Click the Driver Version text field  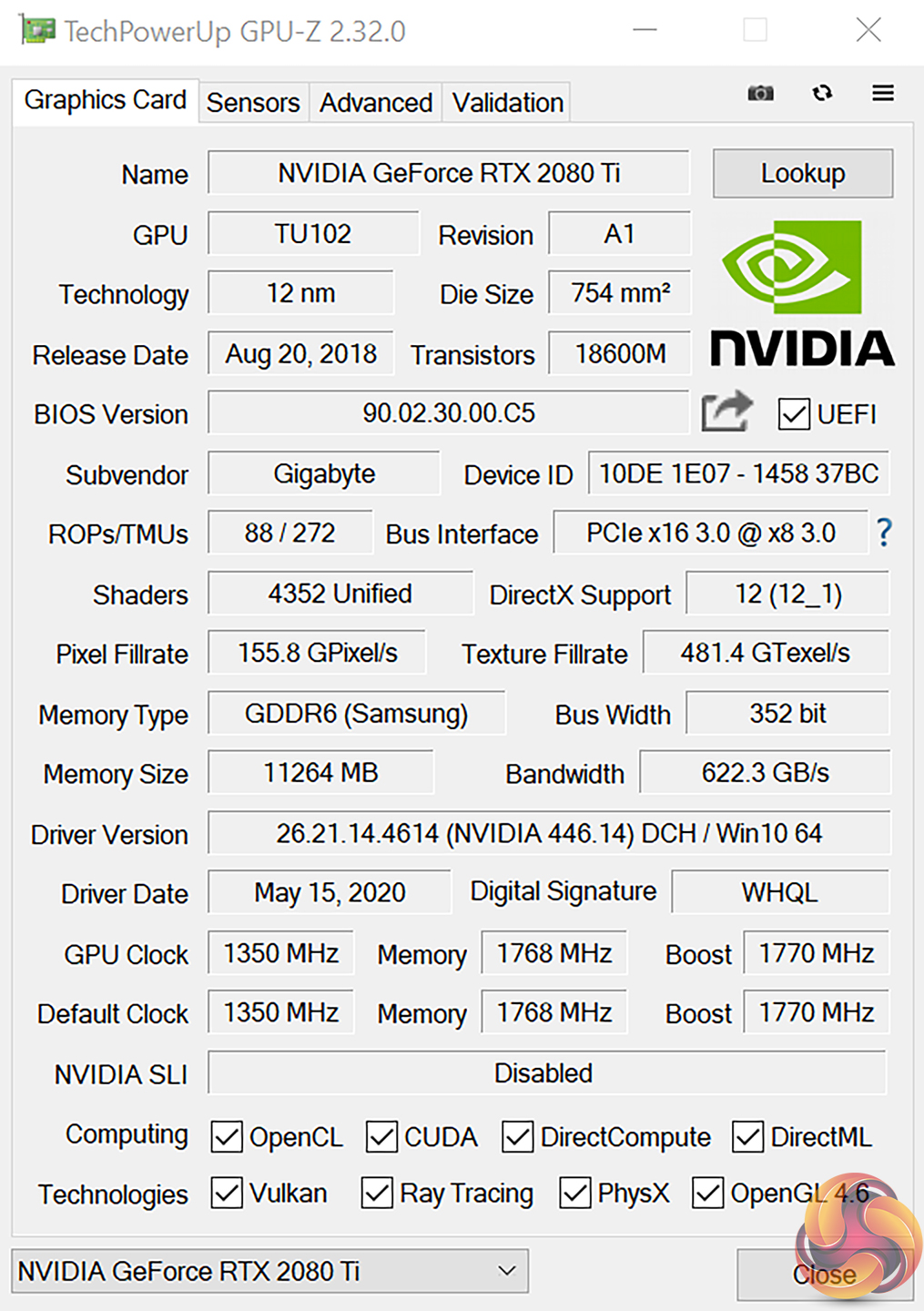[x=548, y=833]
